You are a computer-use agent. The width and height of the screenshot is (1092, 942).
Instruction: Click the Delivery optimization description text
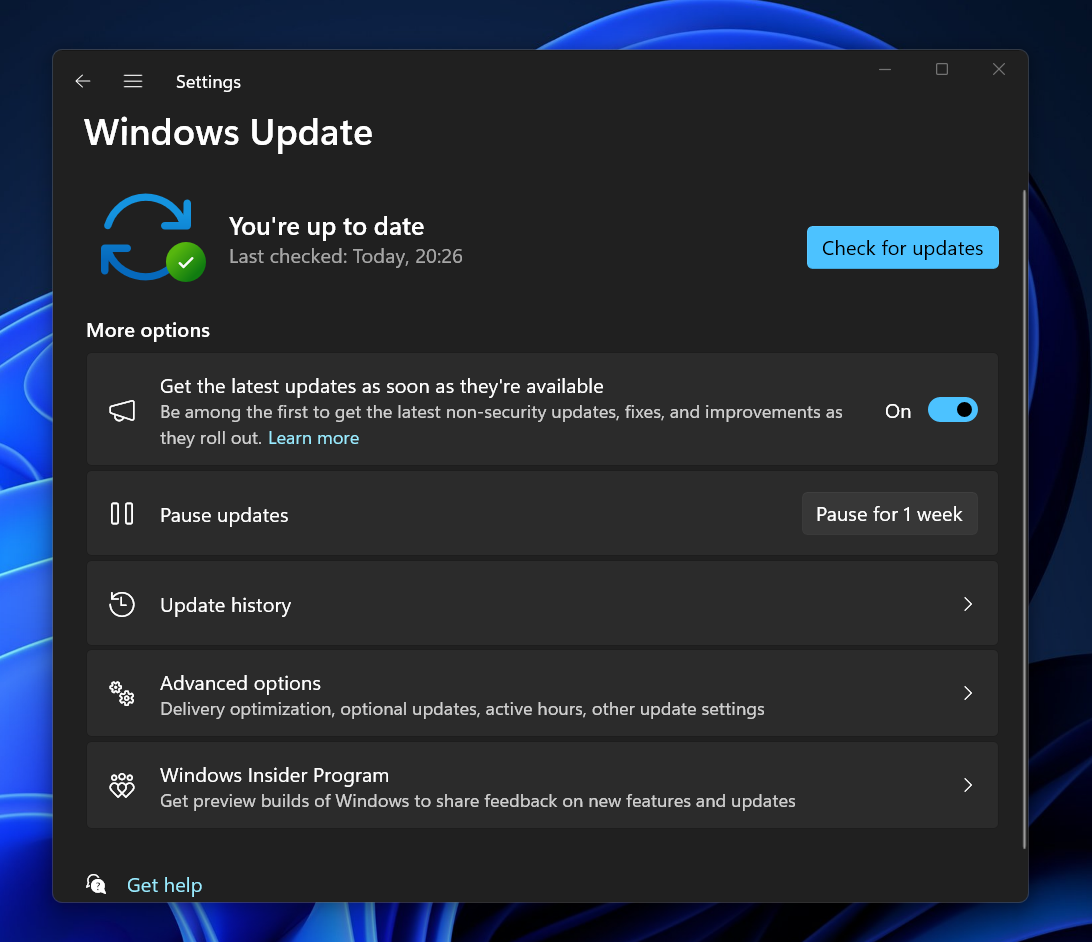click(x=462, y=709)
